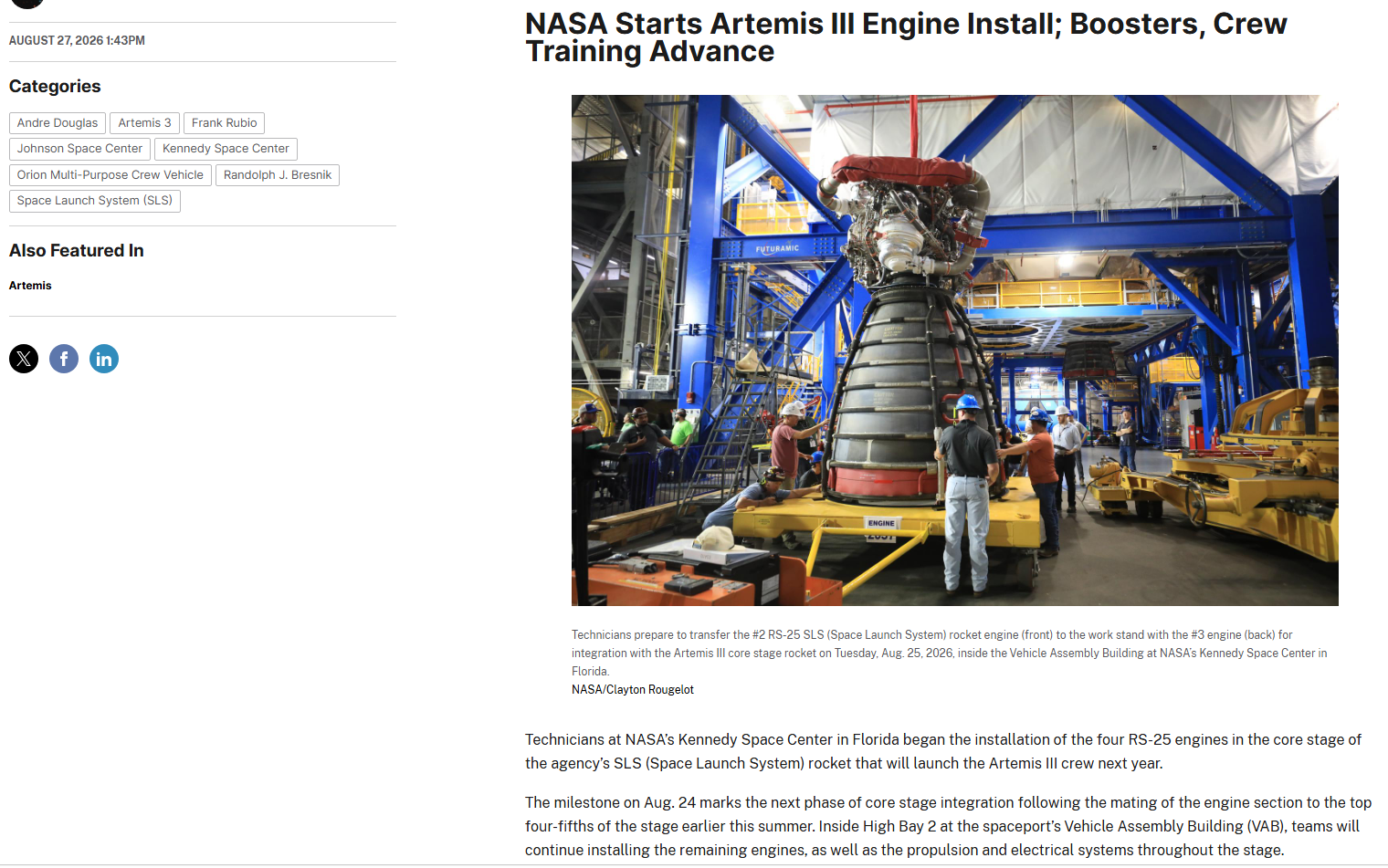Click the NASA/Clayton Rougelot photo credit
Image resolution: width=1388 pixels, height=868 pixels.
633,690
